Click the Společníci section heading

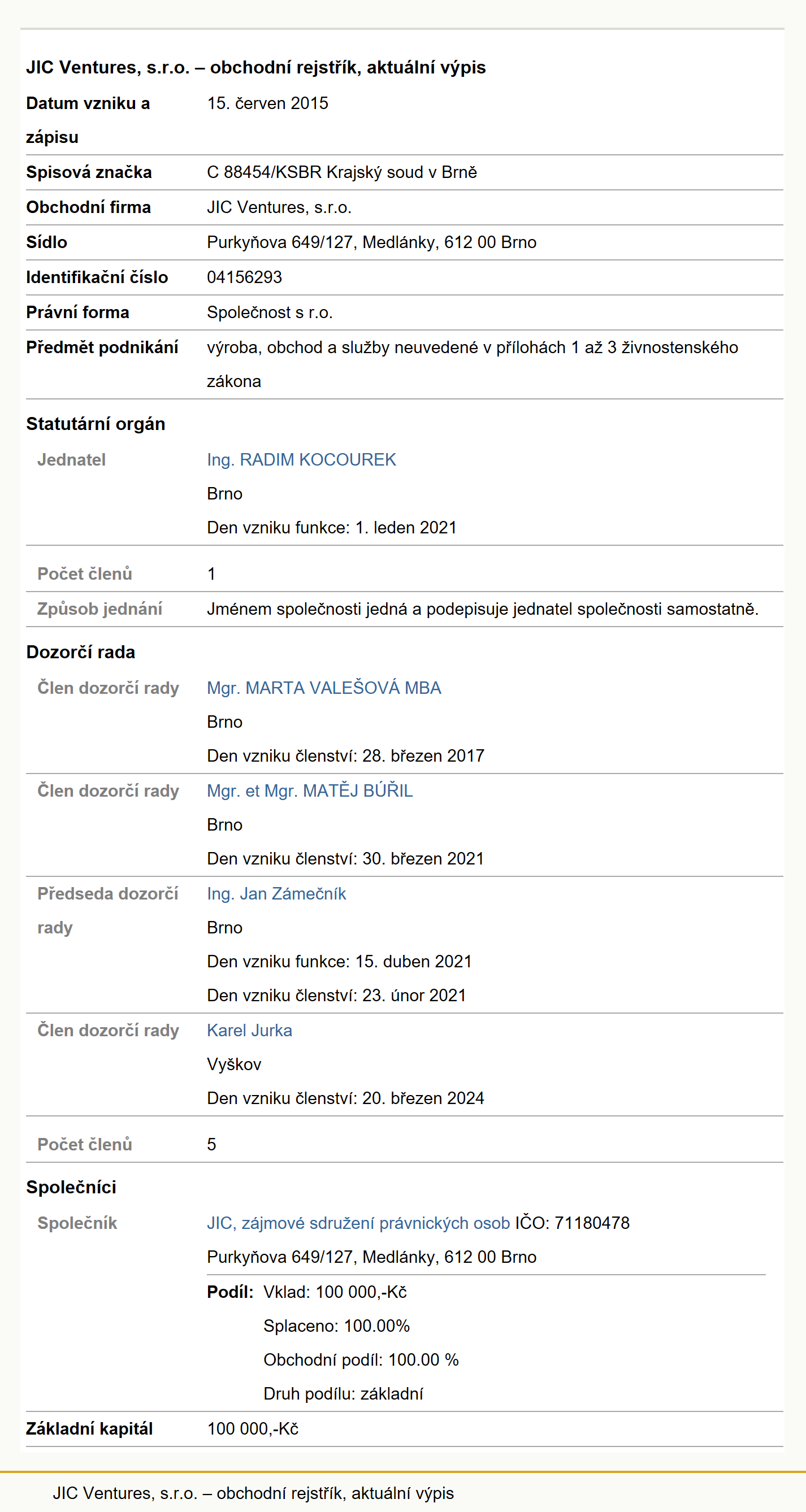click(71, 1187)
